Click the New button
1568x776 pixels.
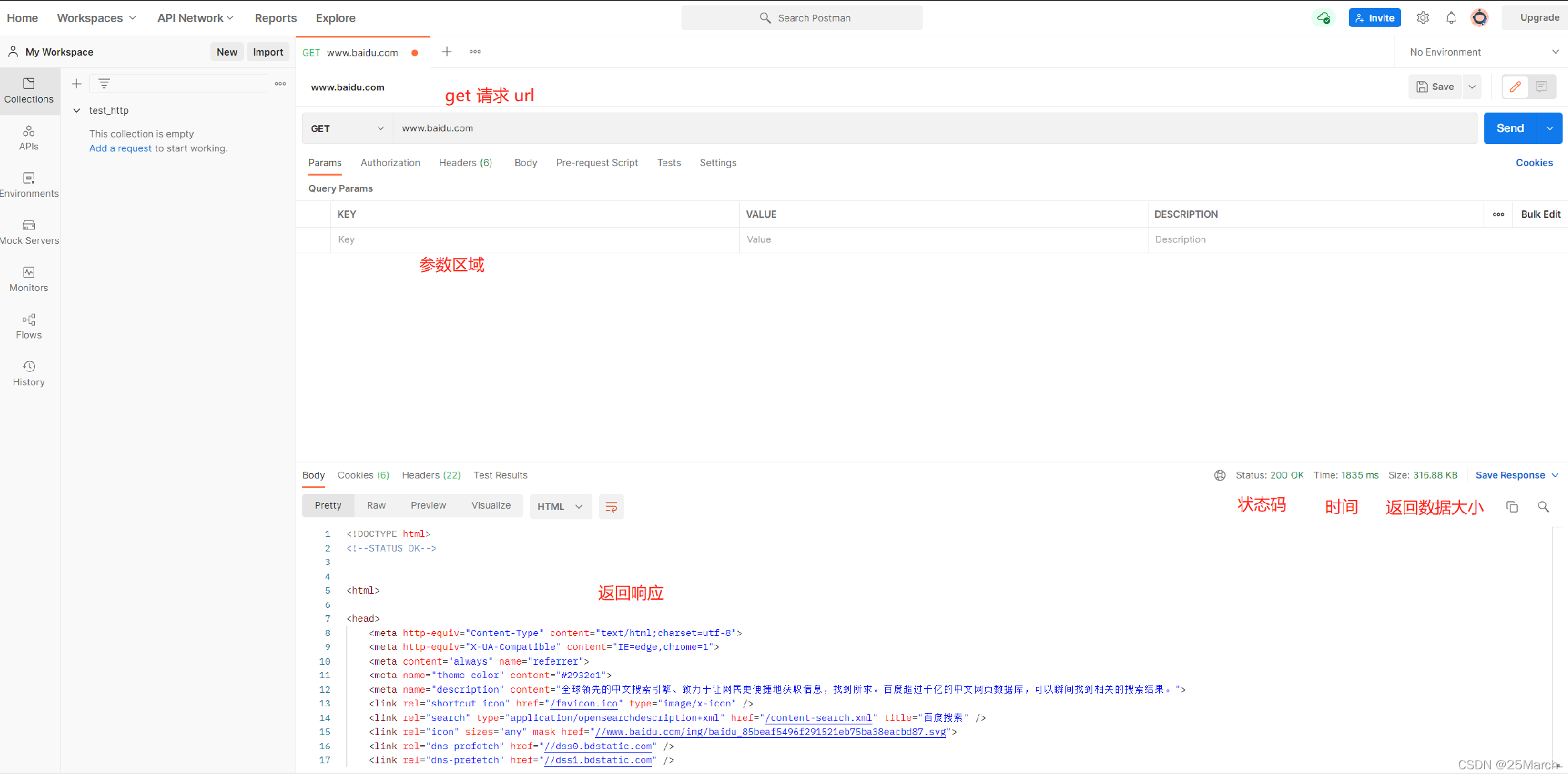click(x=227, y=52)
